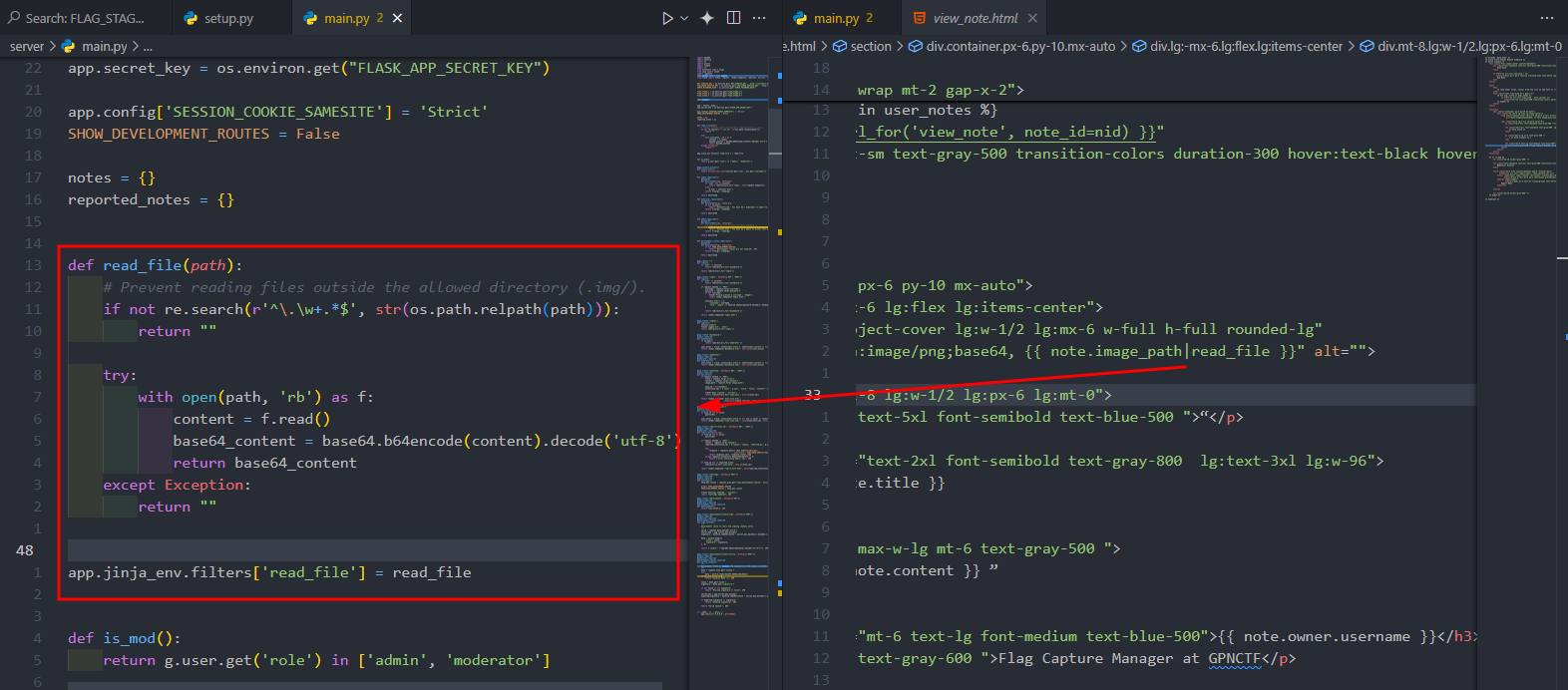This screenshot has height=690, width=1568.
Task: Open the 'section' breadcrumb in right editor
Action: tap(871, 46)
